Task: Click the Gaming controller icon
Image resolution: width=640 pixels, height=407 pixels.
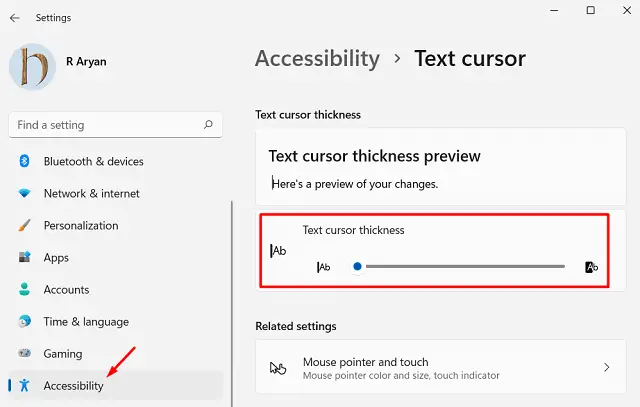Action: point(24,353)
